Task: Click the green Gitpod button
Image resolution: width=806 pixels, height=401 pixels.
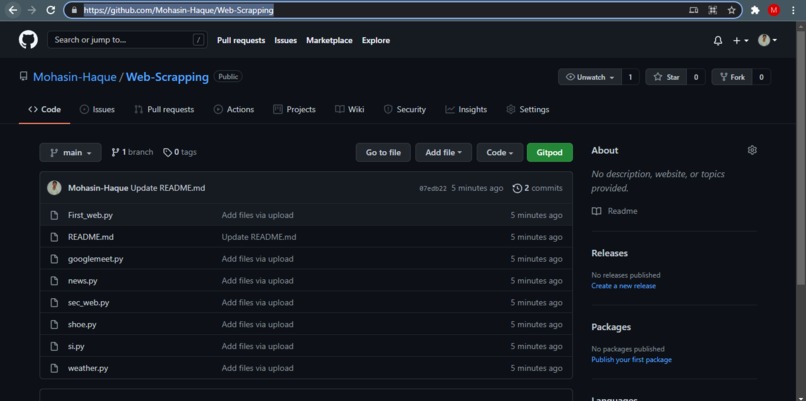Action: pyautogui.click(x=549, y=153)
